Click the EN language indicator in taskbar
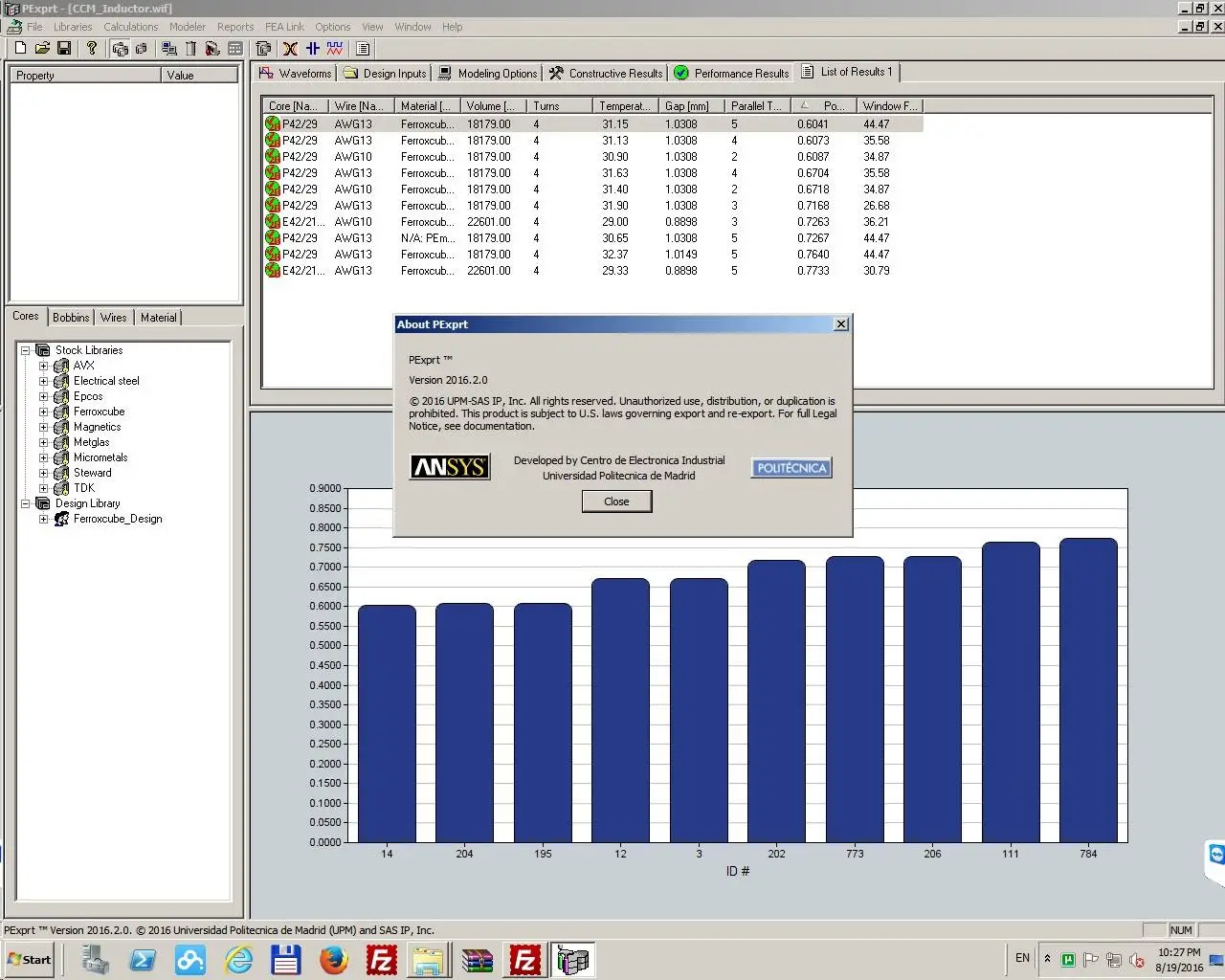1225x980 pixels. click(1022, 958)
